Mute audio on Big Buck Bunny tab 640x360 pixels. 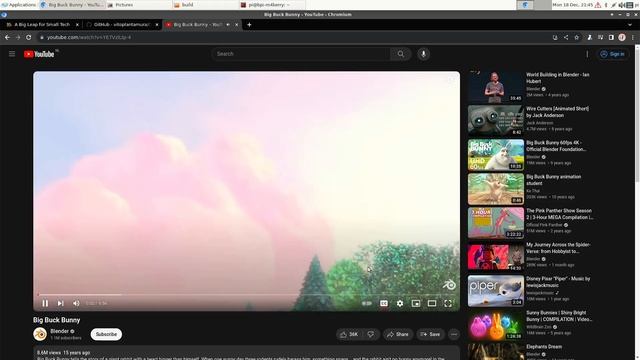point(228,24)
